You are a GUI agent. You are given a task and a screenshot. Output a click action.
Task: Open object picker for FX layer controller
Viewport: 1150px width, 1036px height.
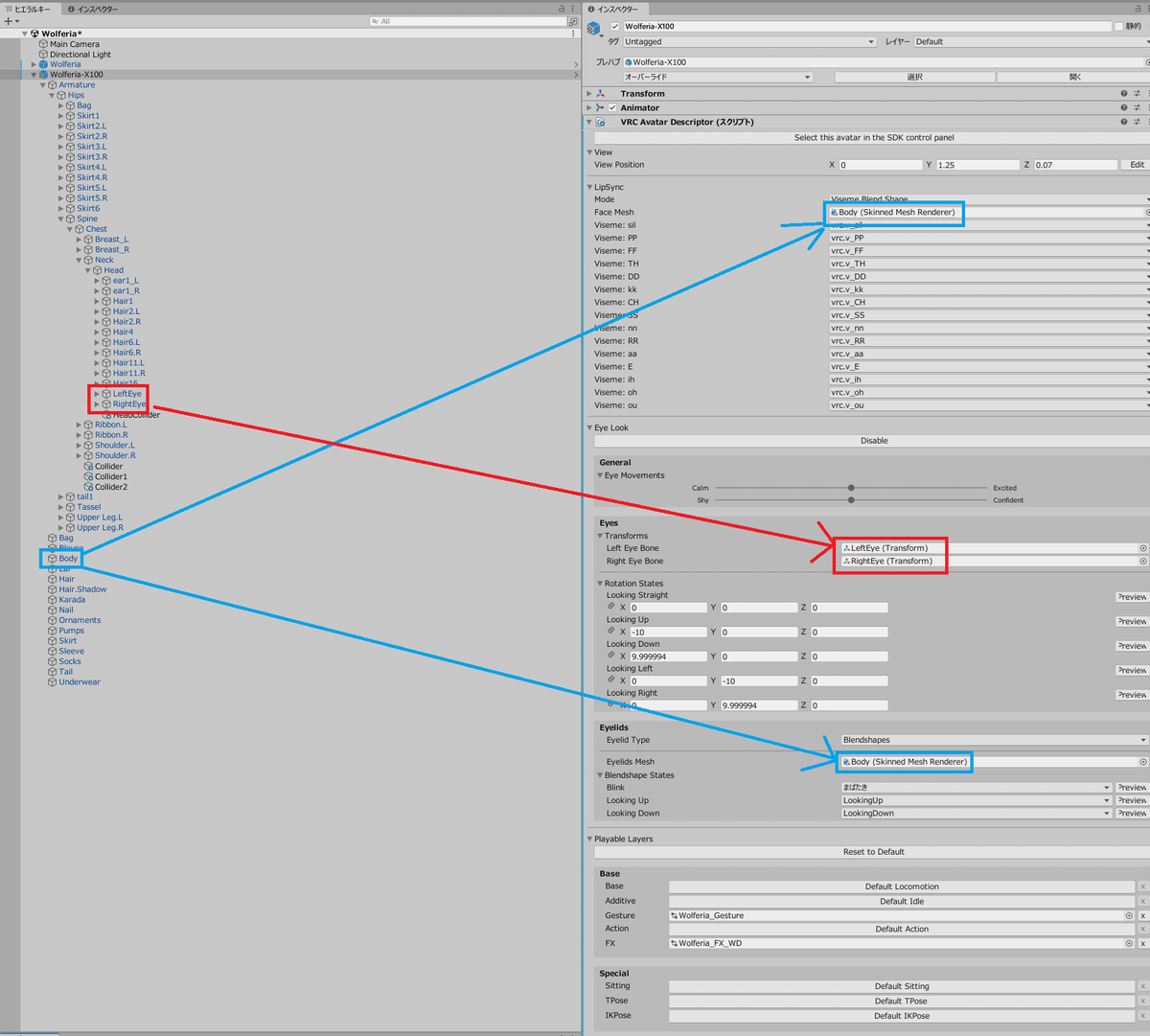(1129, 944)
